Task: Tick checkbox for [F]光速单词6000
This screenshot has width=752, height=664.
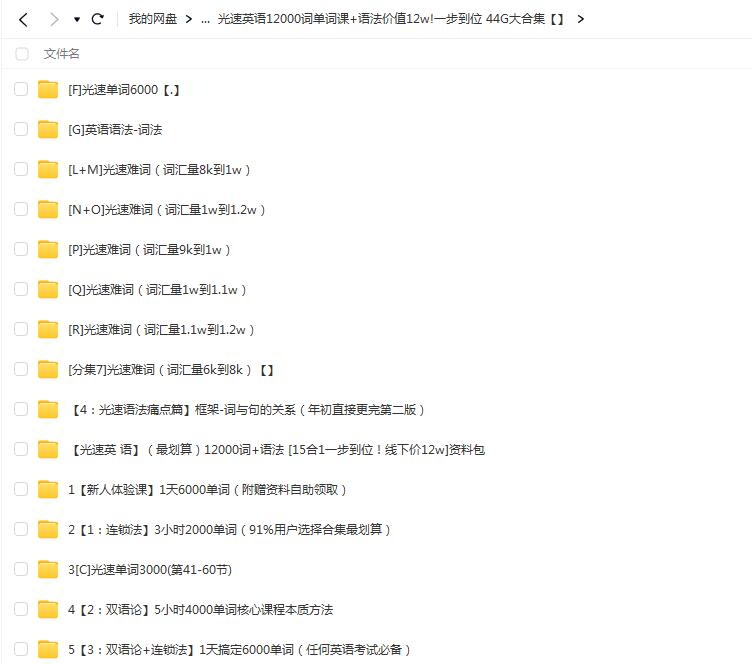Action: (x=21, y=89)
